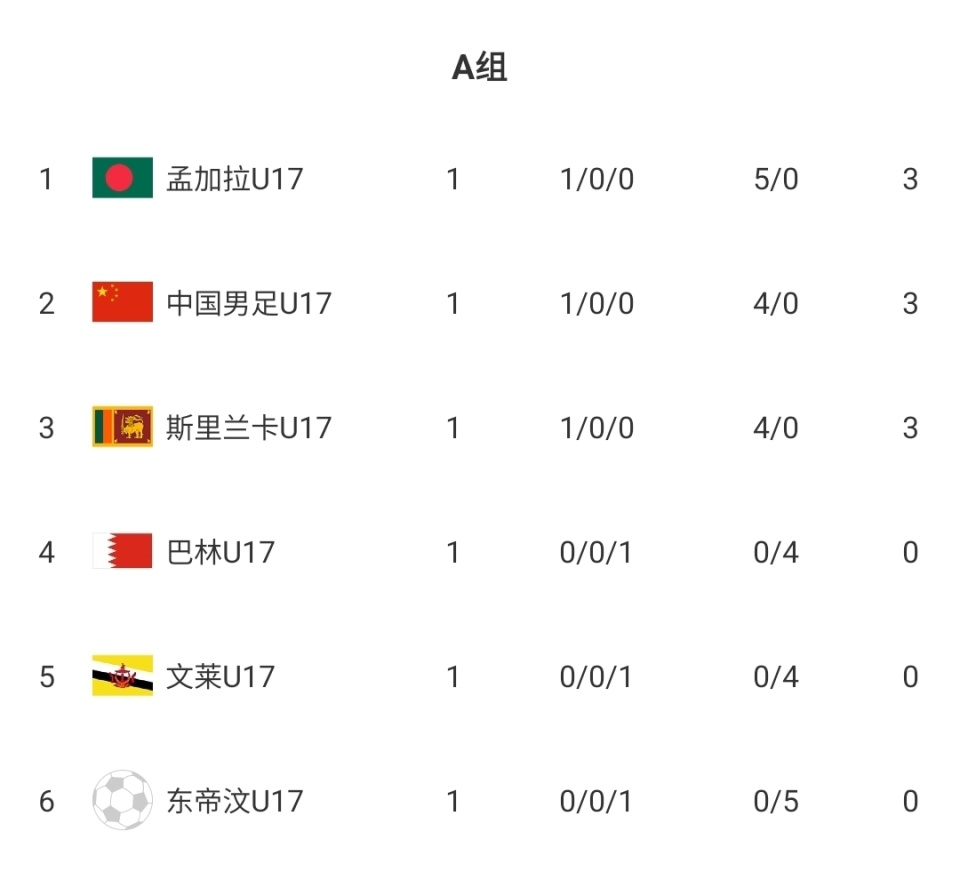Open the 中国男足U17 team page

249,303
